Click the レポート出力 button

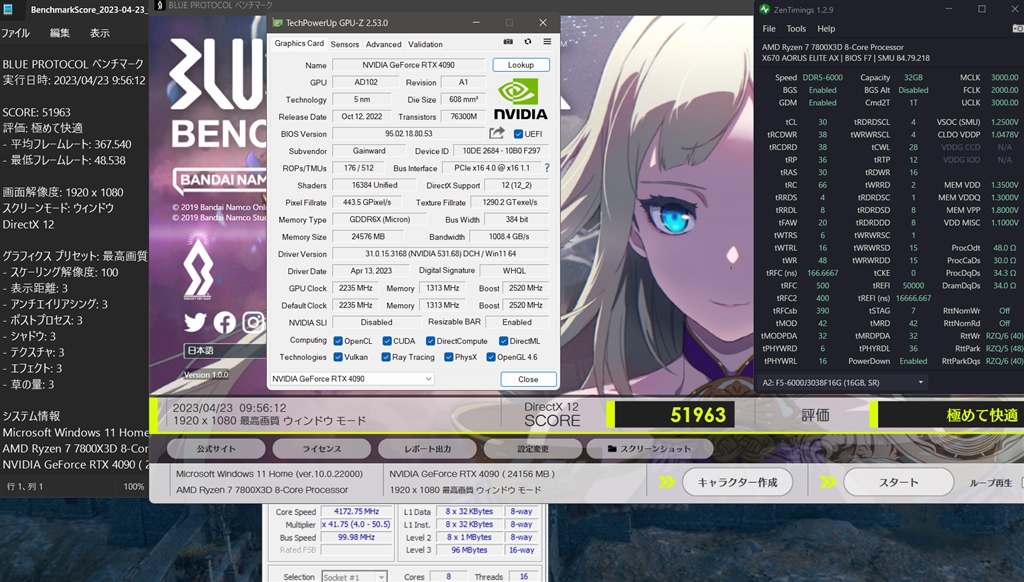click(427, 449)
